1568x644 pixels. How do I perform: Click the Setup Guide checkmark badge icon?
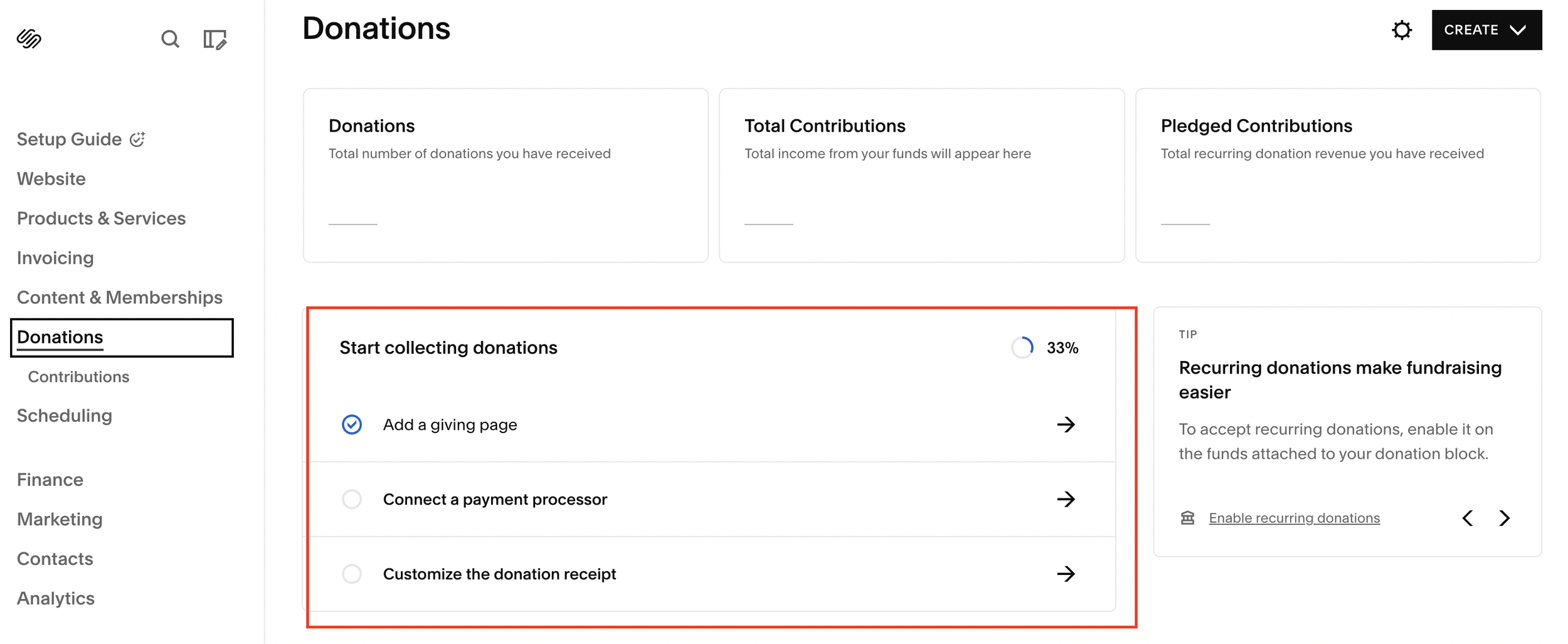coord(137,139)
